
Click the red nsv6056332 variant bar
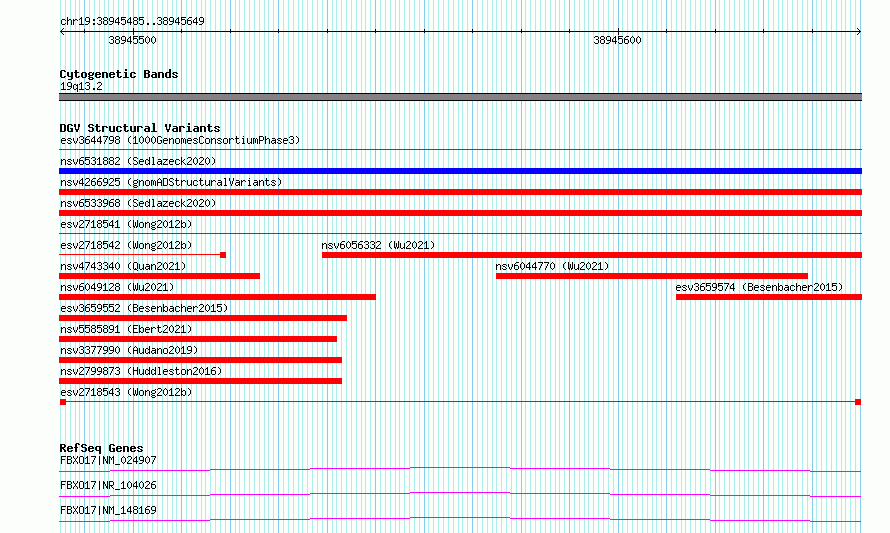tap(592, 255)
